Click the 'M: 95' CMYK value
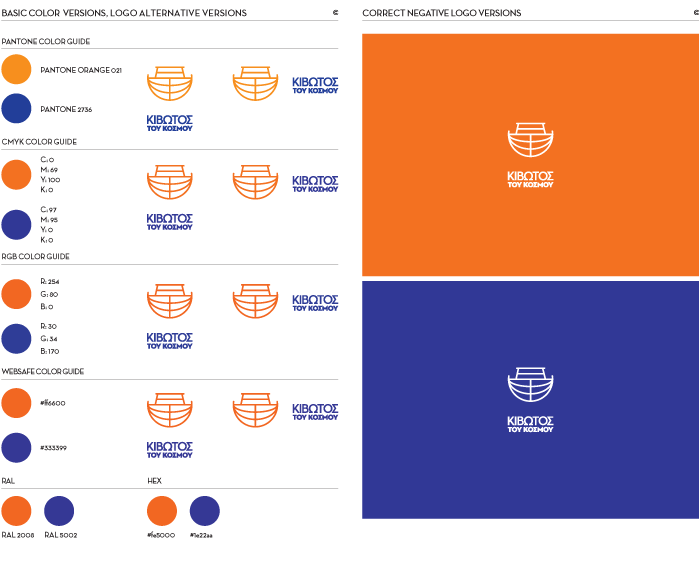 coord(49,220)
